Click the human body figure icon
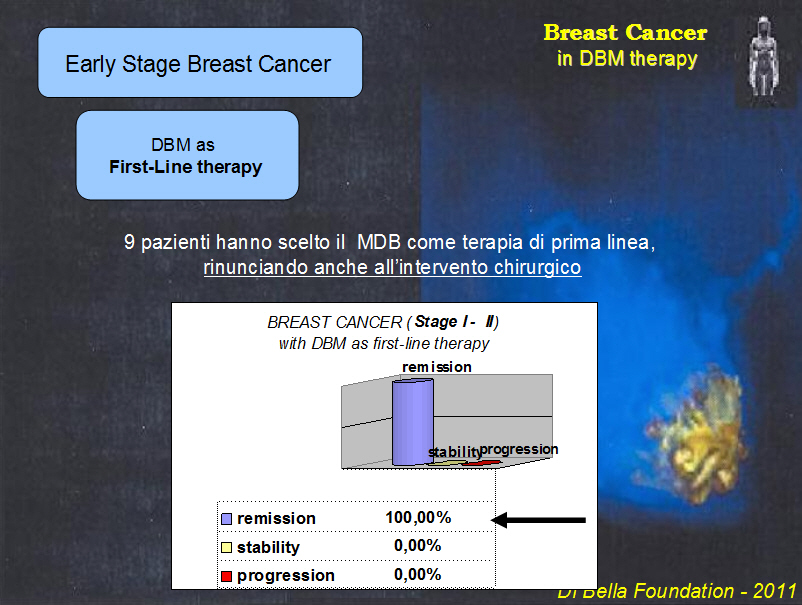802x605 pixels. (x=764, y=57)
